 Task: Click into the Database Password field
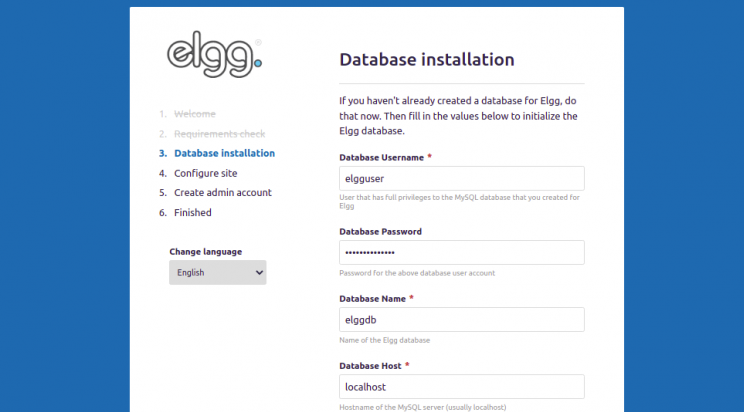pos(461,252)
